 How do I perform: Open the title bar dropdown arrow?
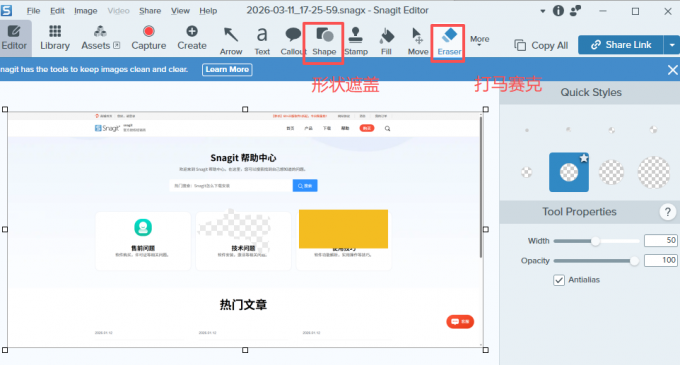(542, 11)
